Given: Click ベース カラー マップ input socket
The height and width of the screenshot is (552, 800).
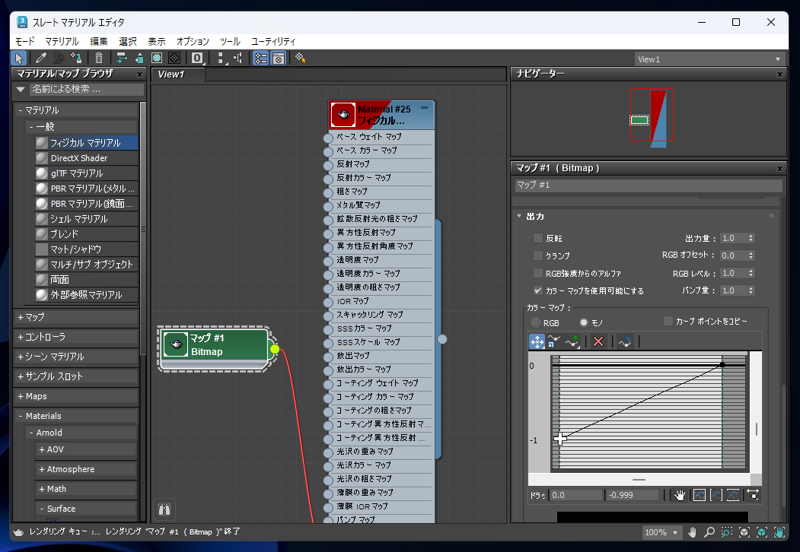Looking at the screenshot, I should click(x=328, y=152).
